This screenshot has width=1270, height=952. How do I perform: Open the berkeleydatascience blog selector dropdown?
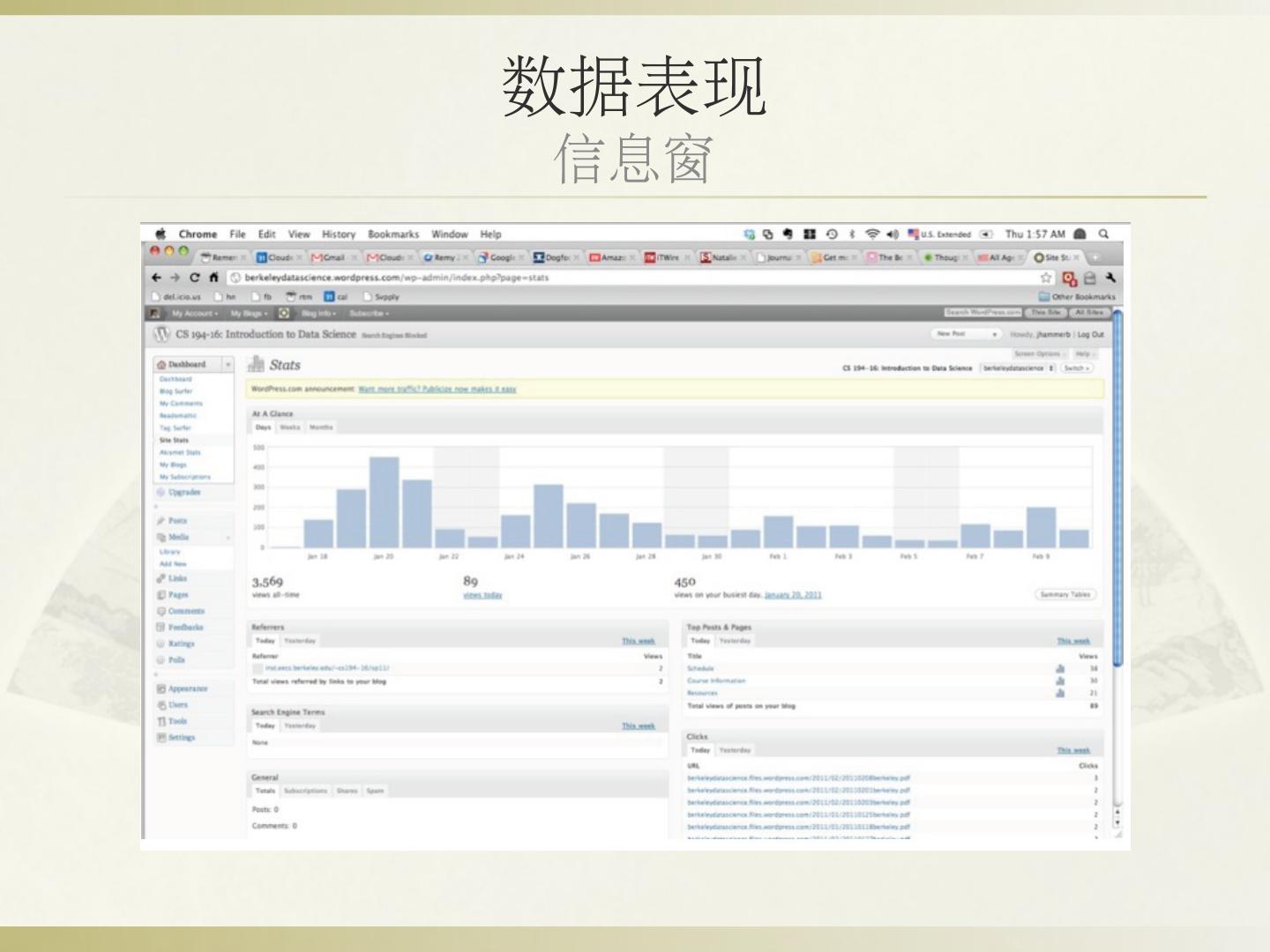[x=1019, y=368]
